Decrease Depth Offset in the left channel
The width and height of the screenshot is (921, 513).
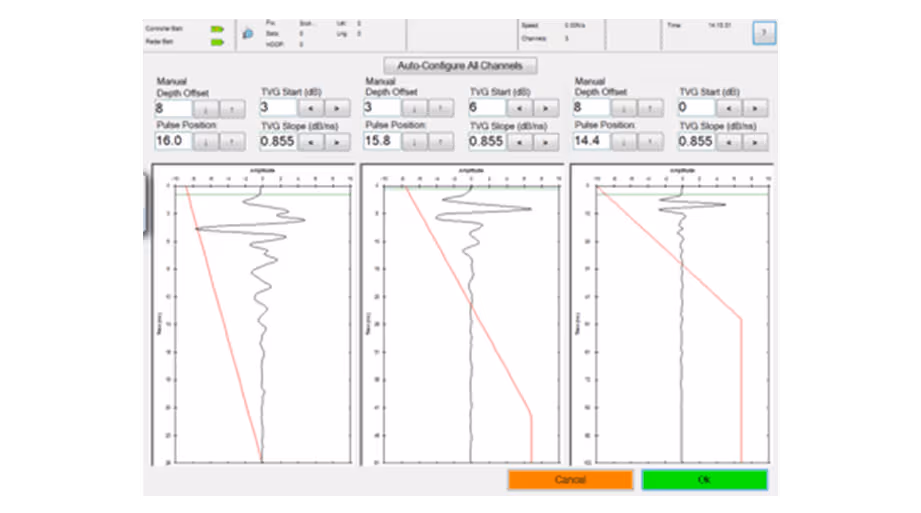[x=206, y=109]
